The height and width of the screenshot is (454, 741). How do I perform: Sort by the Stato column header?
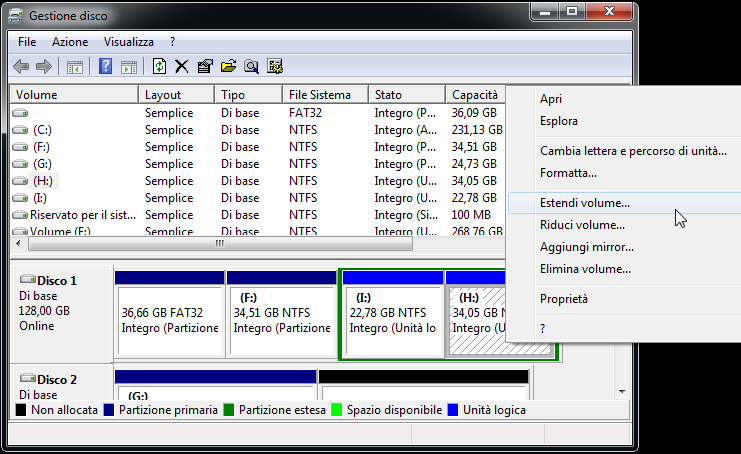pyautogui.click(x=407, y=94)
